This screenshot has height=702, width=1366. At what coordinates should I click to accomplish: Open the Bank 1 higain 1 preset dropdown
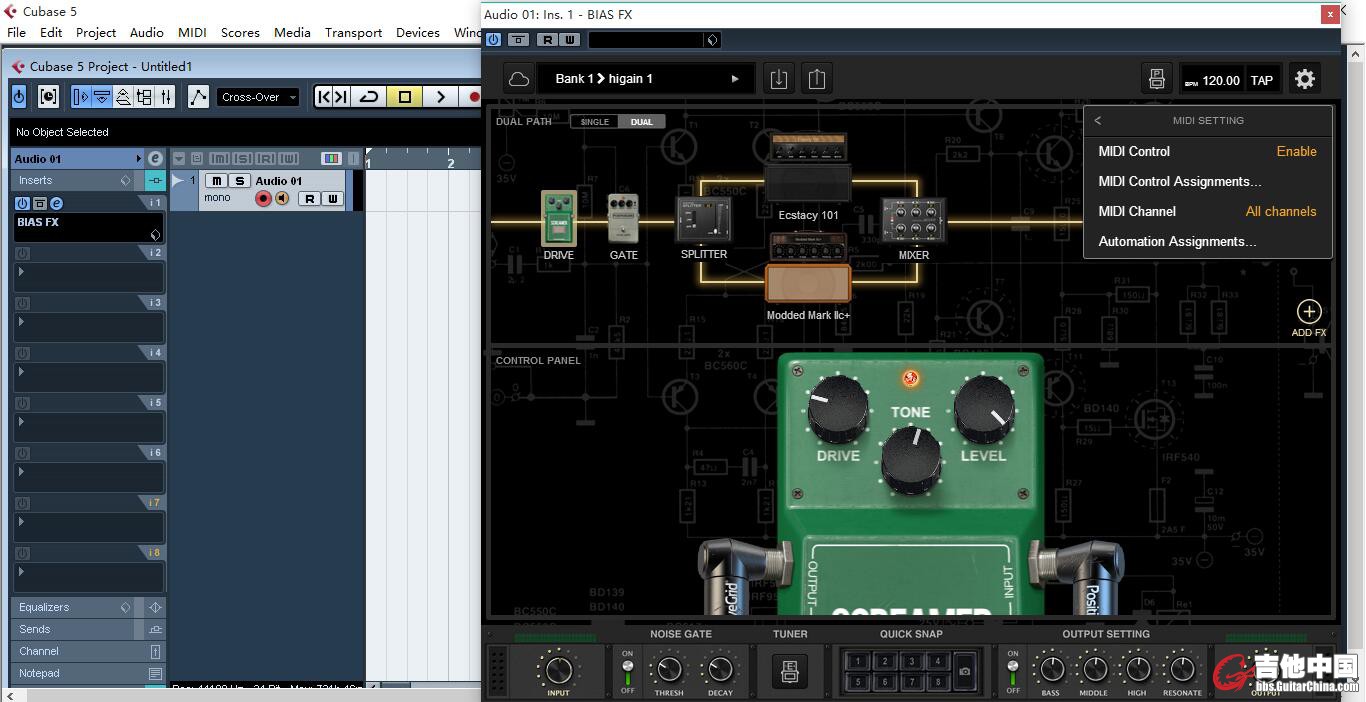point(647,79)
